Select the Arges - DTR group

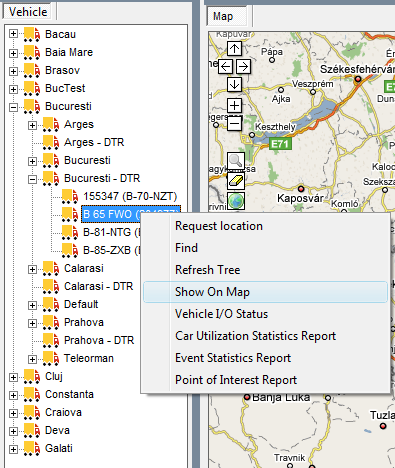point(94,142)
